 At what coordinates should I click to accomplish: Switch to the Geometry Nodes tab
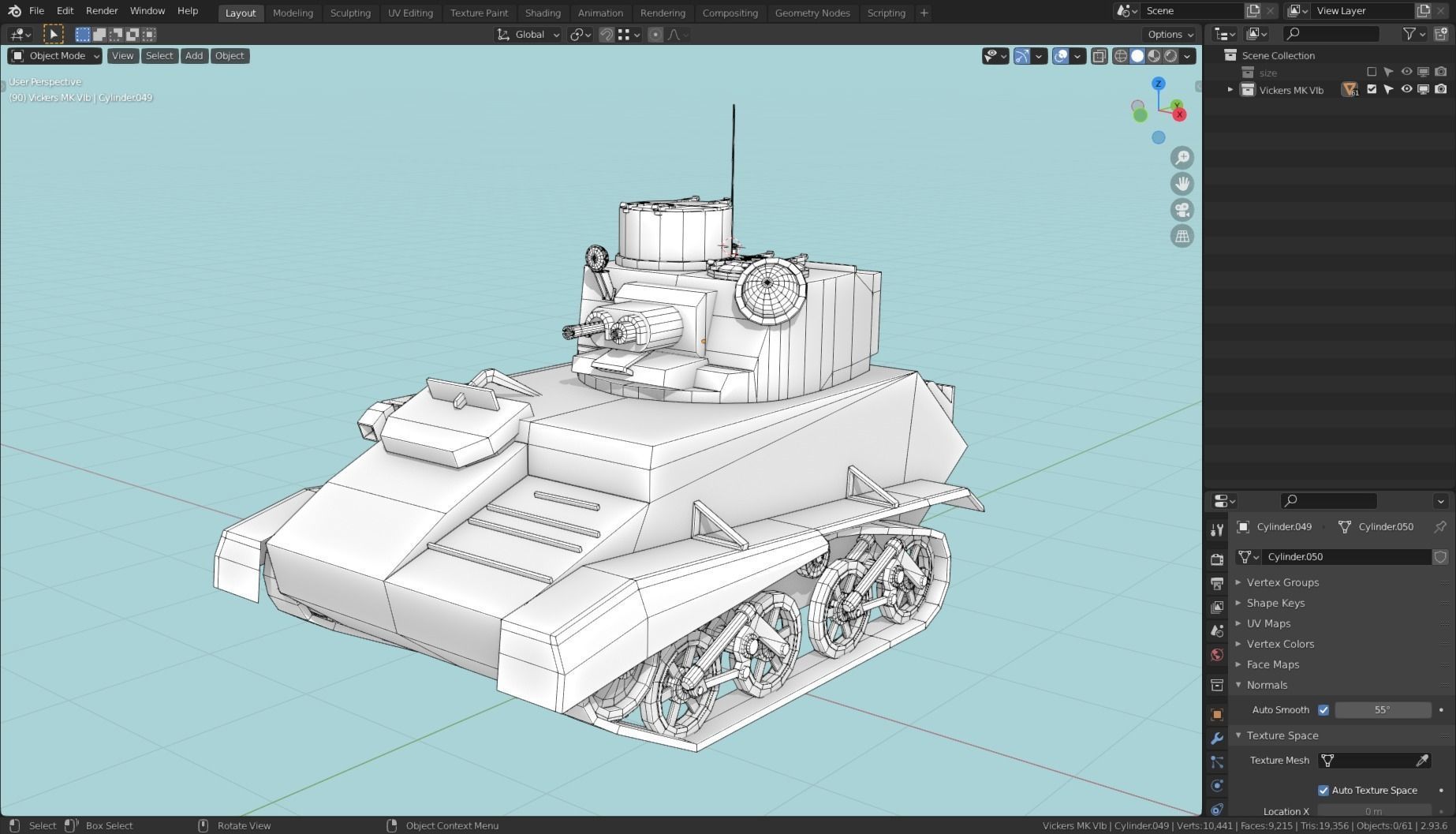coord(812,13)
